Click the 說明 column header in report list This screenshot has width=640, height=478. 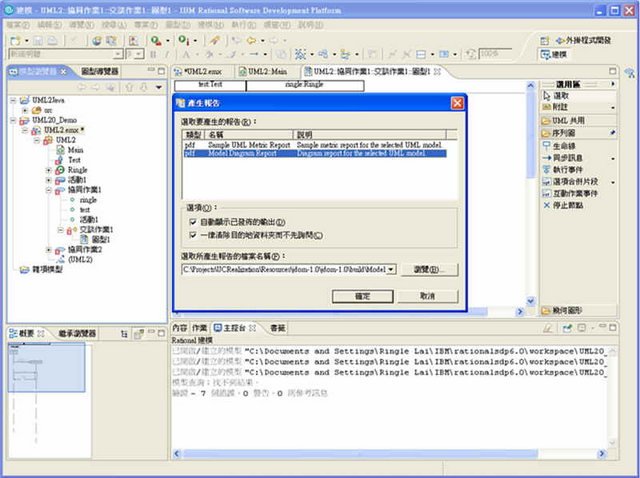369,135
